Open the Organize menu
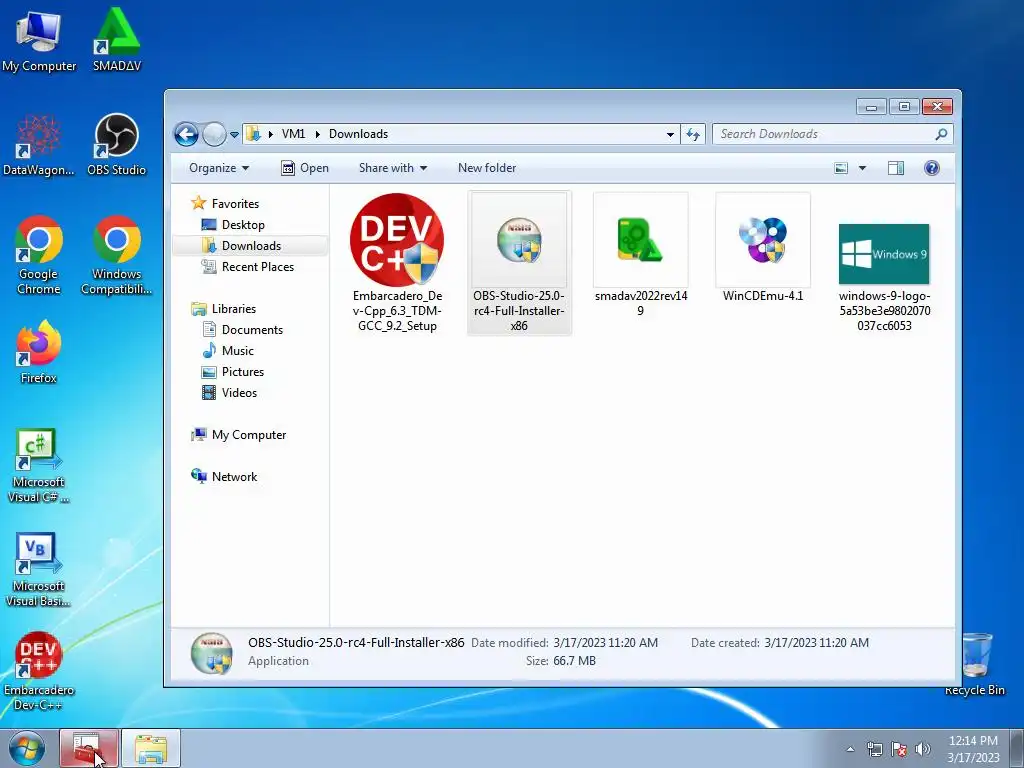The height and width of the screenshot is (768, 1024). coord(219,168)
